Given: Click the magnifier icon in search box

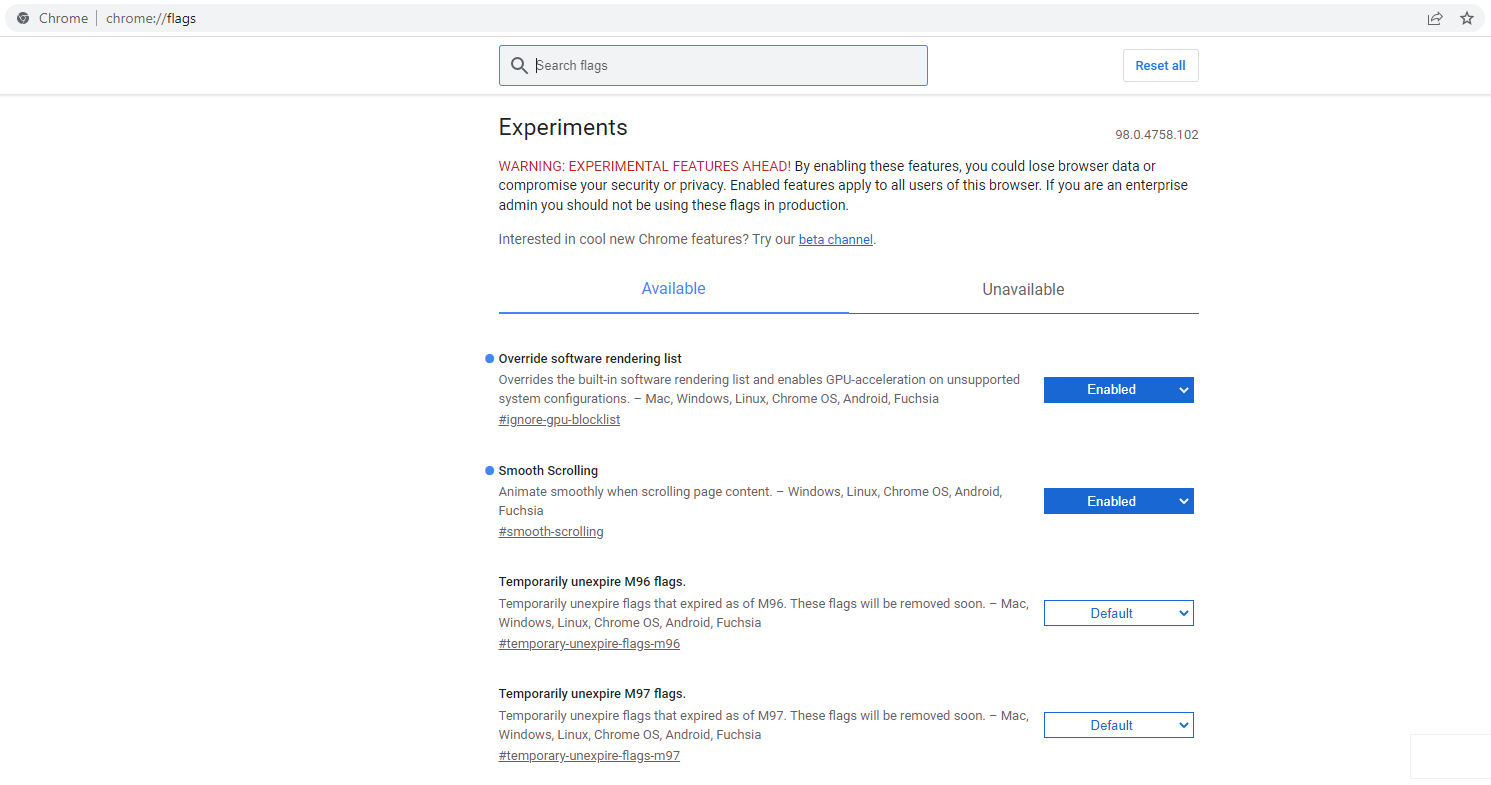Looking at the screenshot, I should [519, 66].
